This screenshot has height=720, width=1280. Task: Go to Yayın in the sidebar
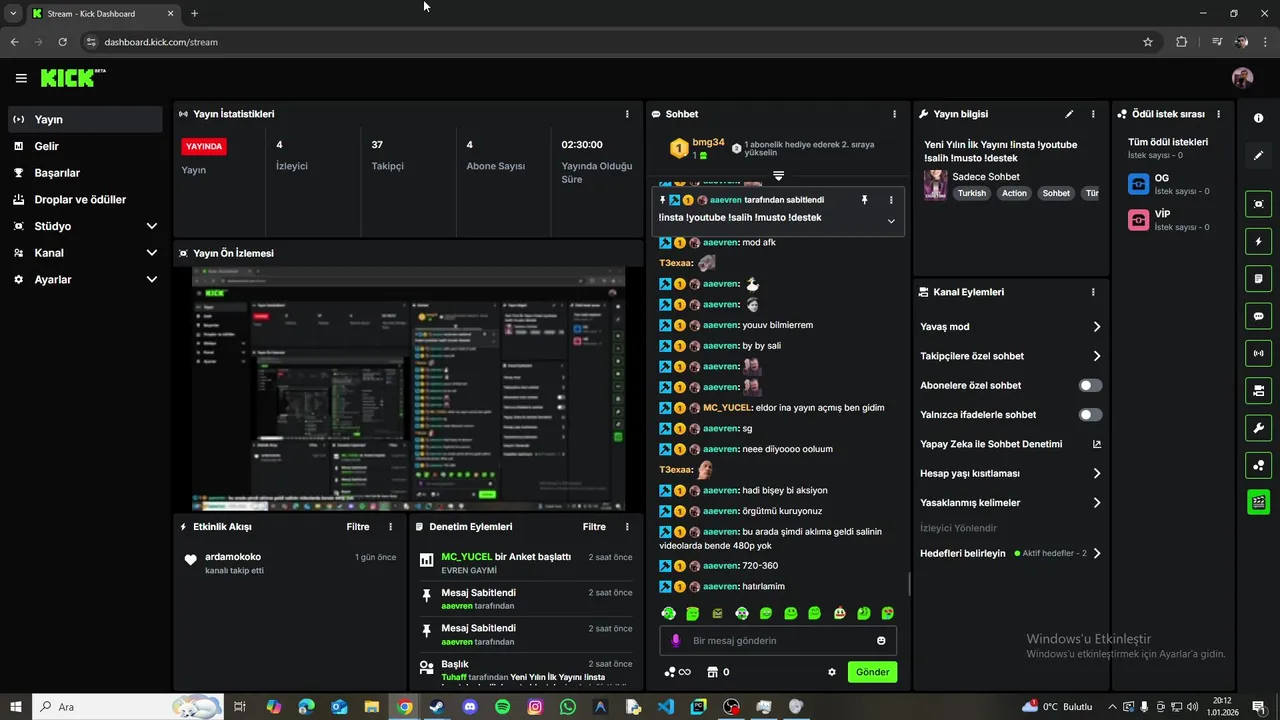pos(84,119)
